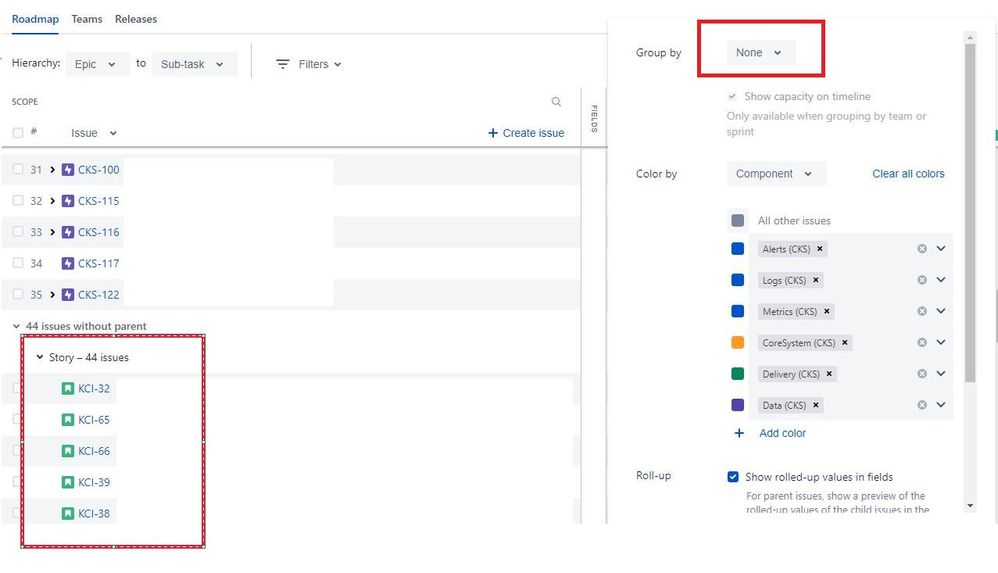Viewport: 998px width, 573px height.
Task: Click Create issue
Action: pos(526,133)
